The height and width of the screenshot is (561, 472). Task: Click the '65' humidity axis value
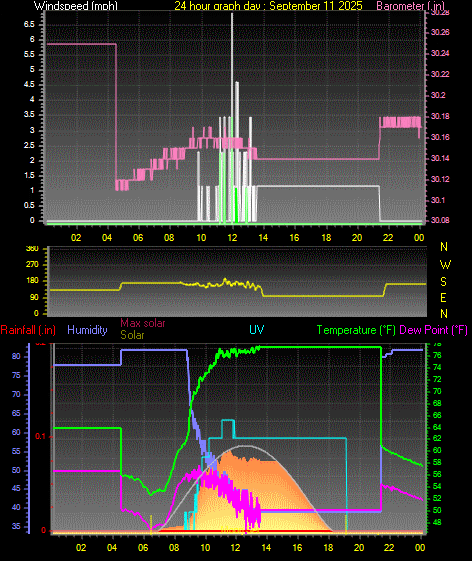pyautogui.click(x=16, y=414)
